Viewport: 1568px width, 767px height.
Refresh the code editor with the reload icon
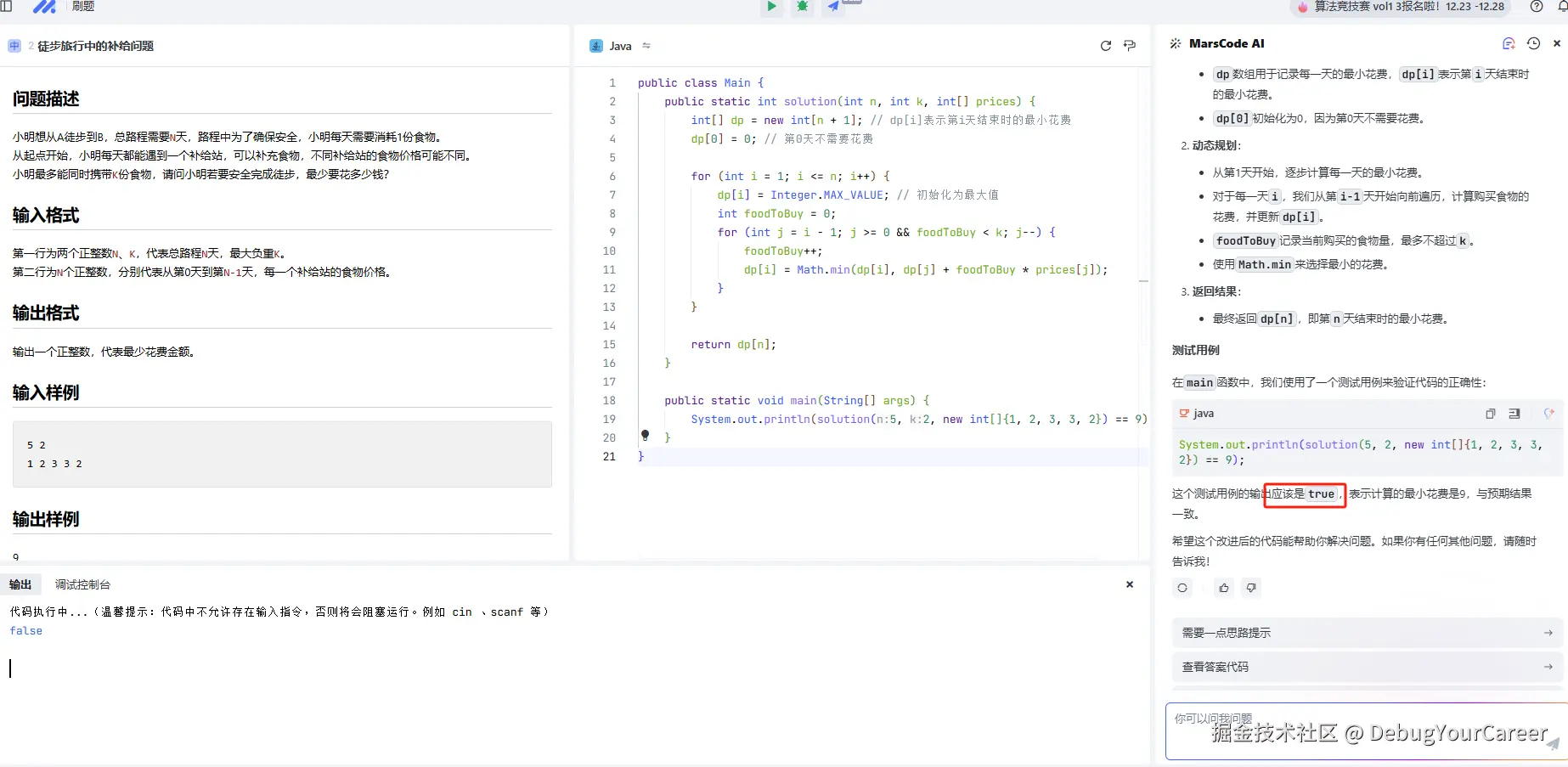pos(1105,46)
